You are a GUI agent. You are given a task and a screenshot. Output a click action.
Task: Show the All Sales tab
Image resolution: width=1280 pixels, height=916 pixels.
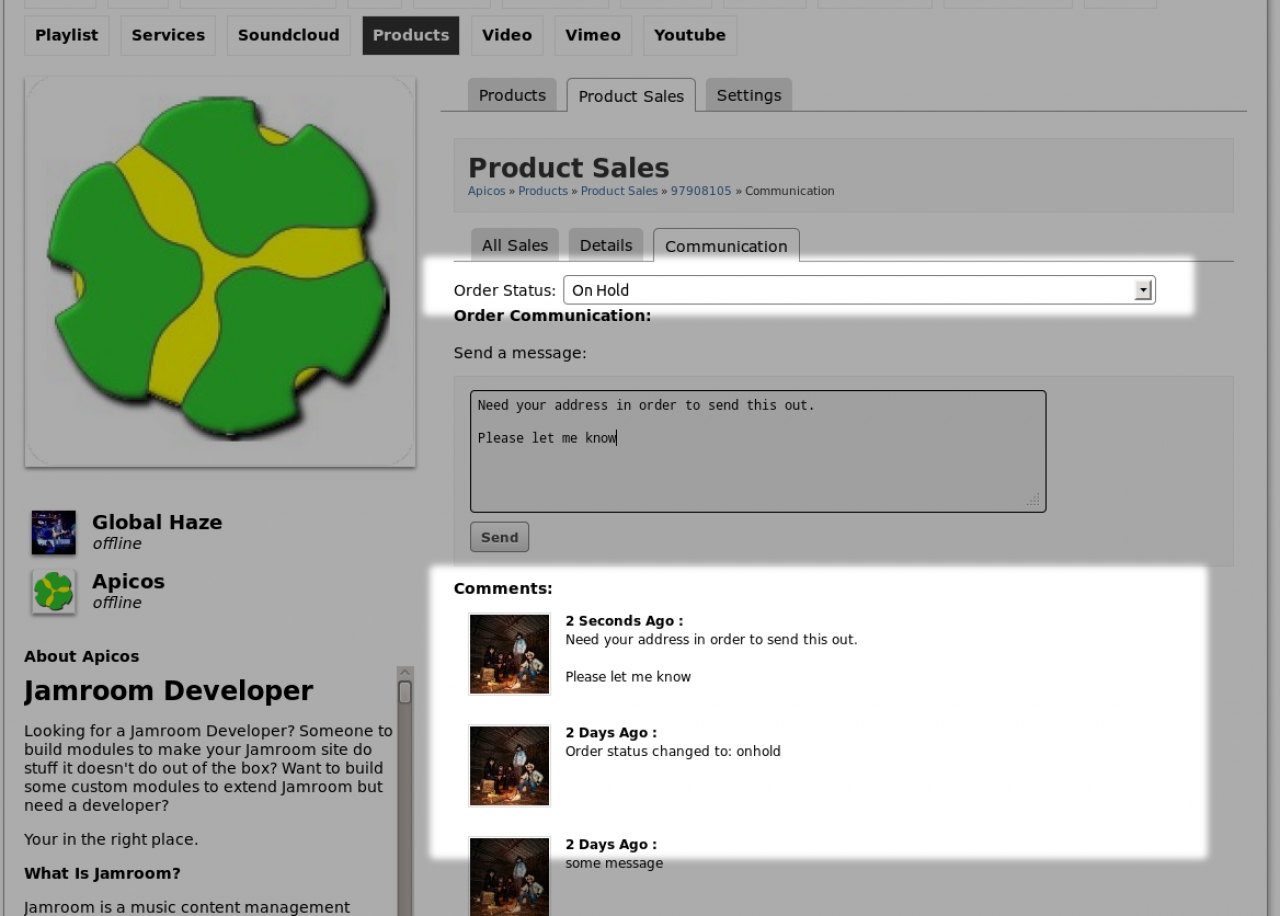[515, 245]
